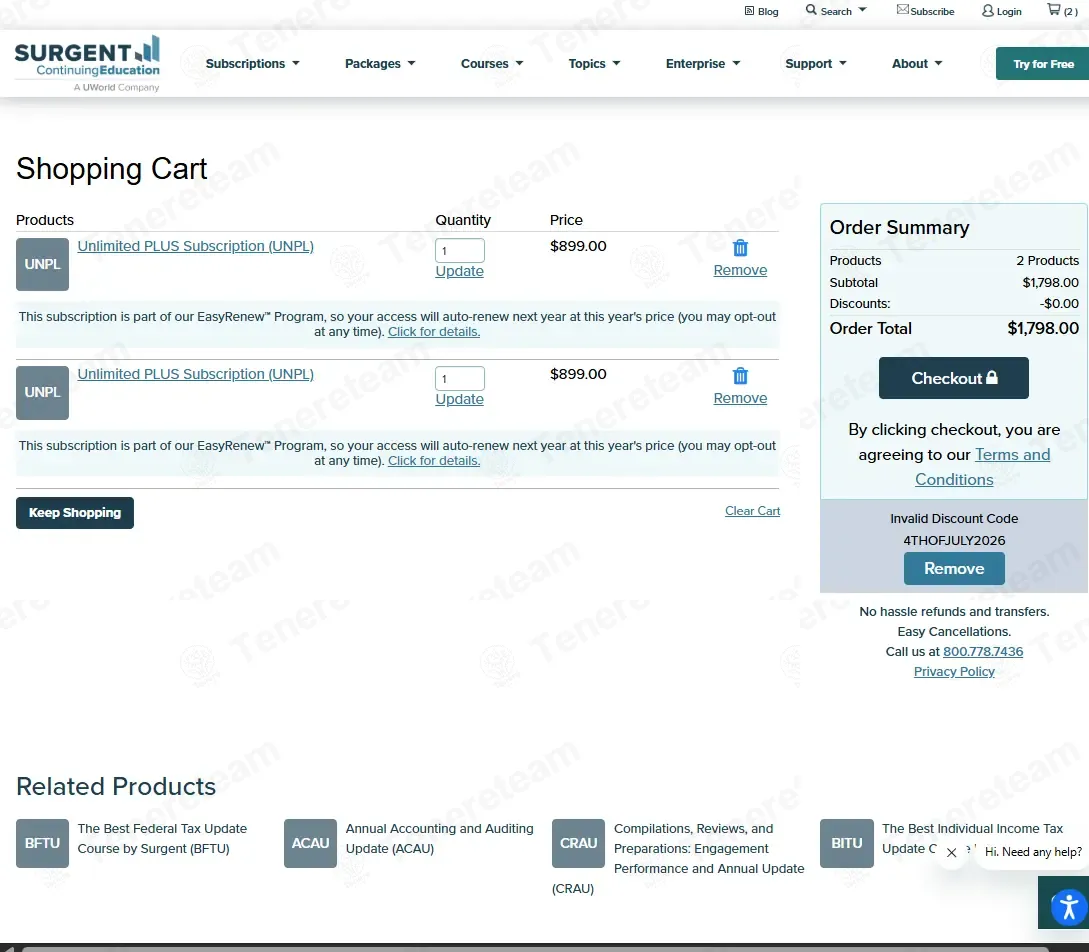
Task: Open the shopping cart icon showing (2)
Action: click(x=1062, y=10)
